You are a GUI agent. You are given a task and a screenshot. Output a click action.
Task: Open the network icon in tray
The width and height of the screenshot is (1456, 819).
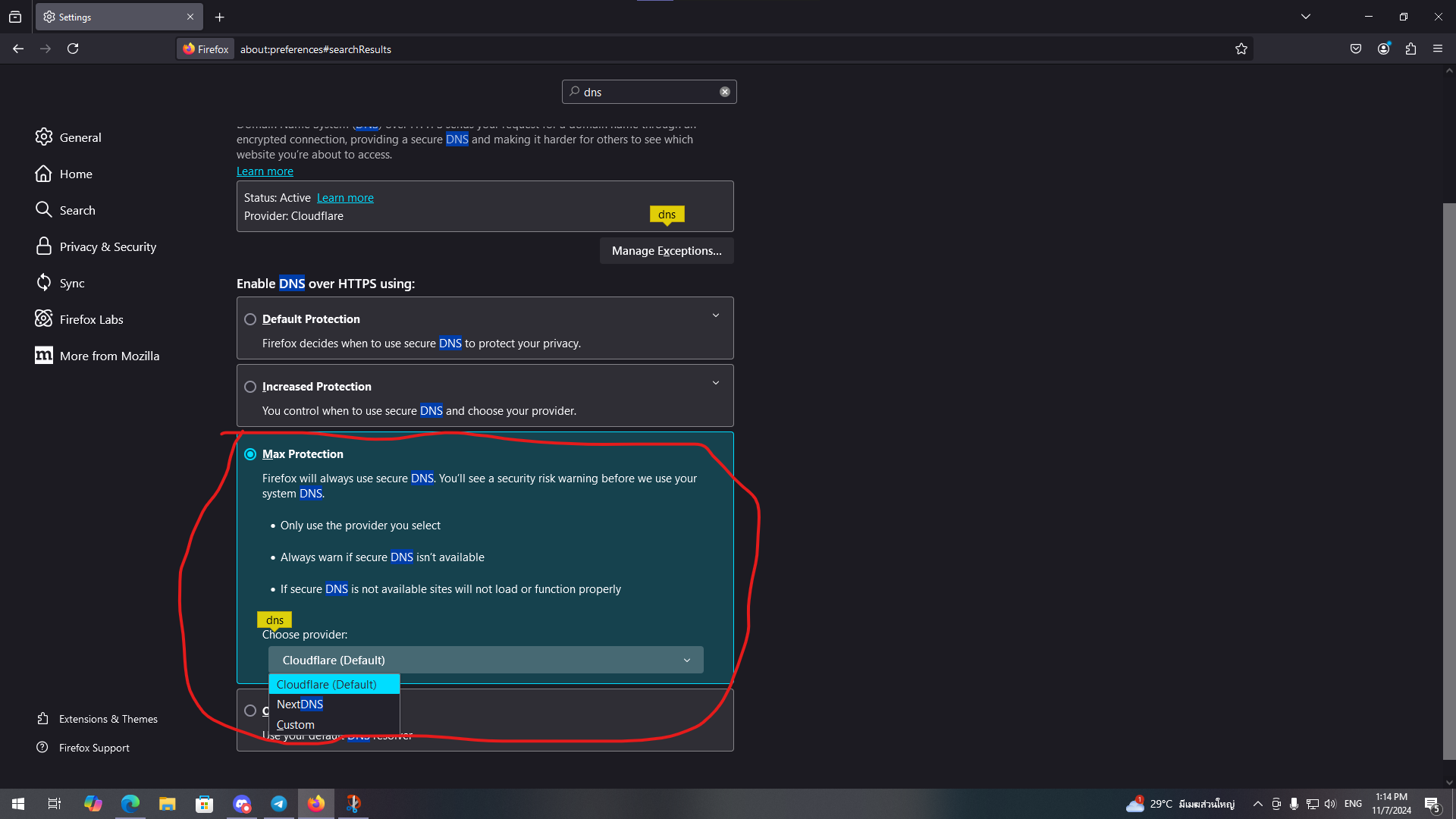click(x=1312, y=804)
